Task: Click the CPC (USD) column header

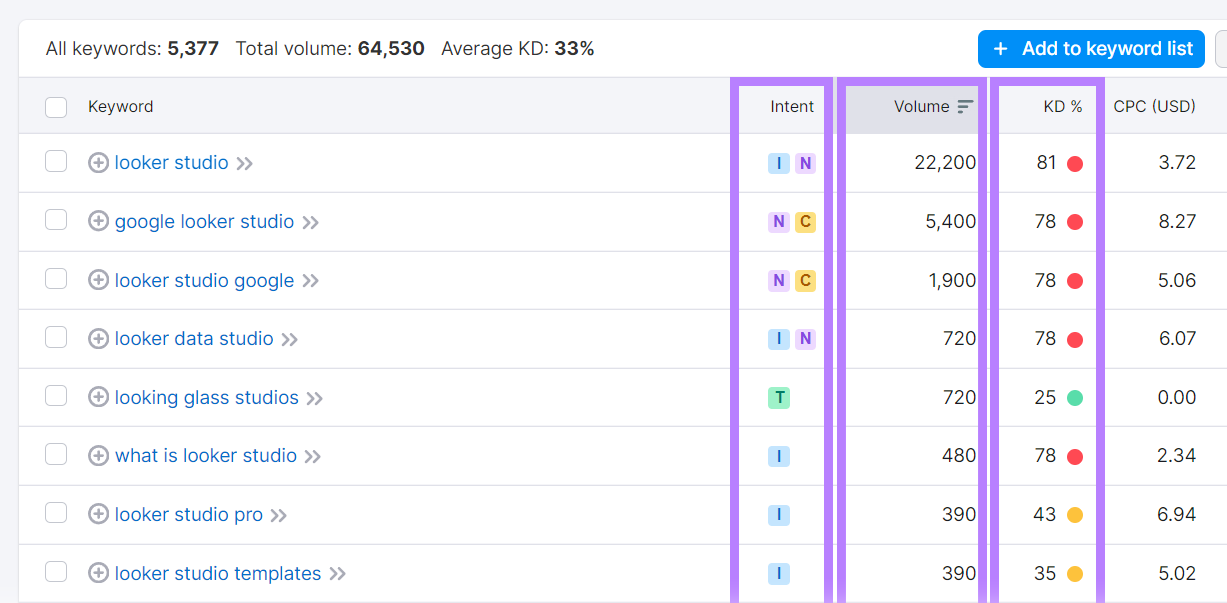Action: [x=1154, y=106]
